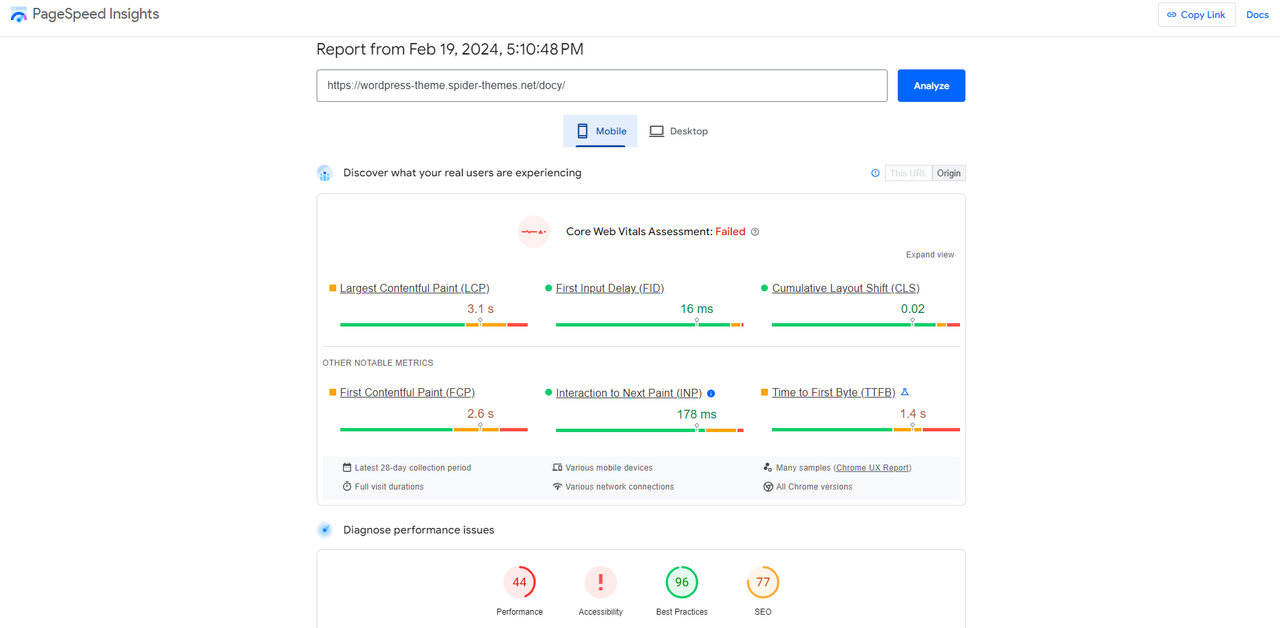Image resolution: width=1280 pixels, height=628 pixels.
Task: Click the wifi icon for network connections
Action: pyautogui.click(x=557, y=486)
